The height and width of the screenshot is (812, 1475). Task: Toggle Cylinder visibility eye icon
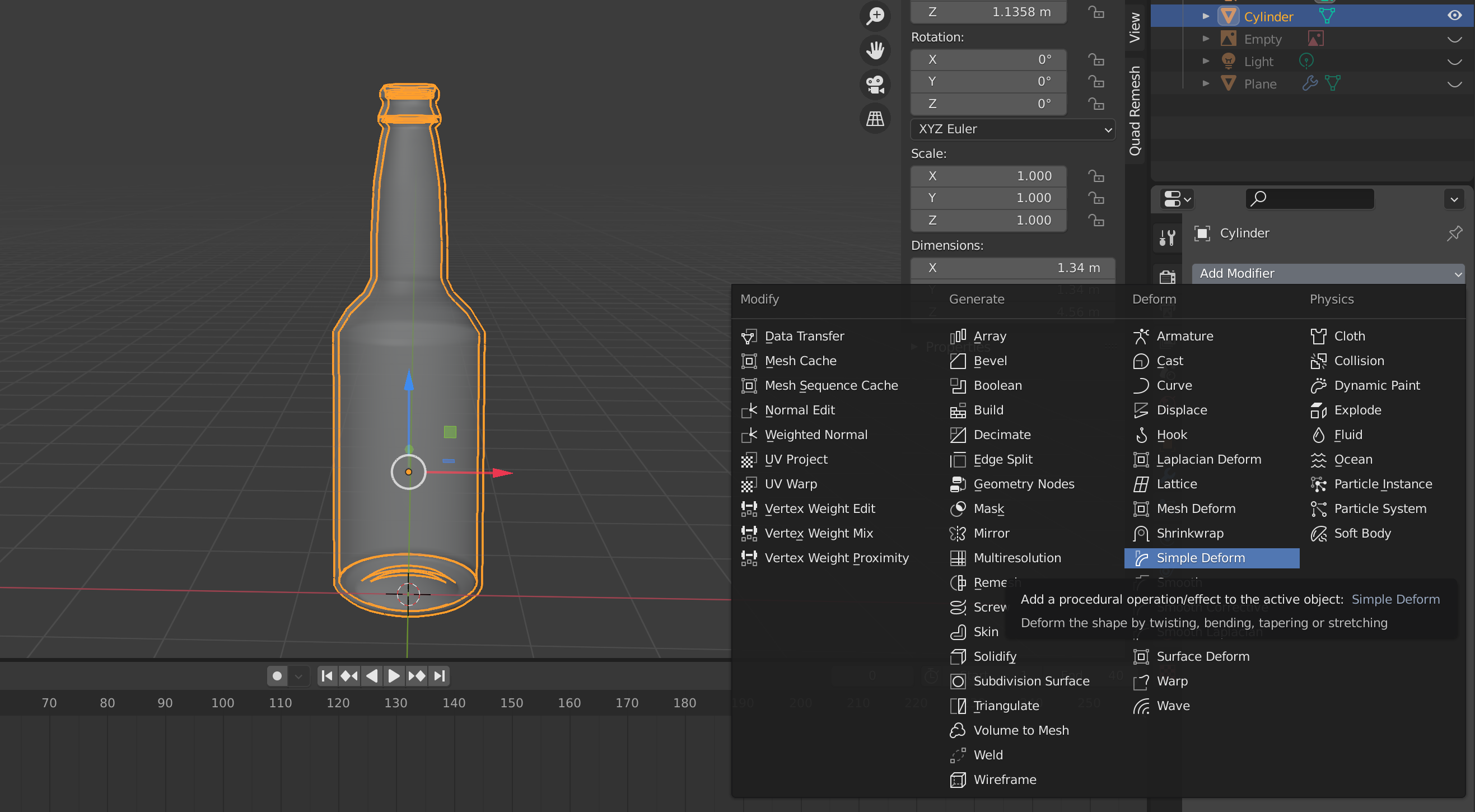[x=1454, y=16]
